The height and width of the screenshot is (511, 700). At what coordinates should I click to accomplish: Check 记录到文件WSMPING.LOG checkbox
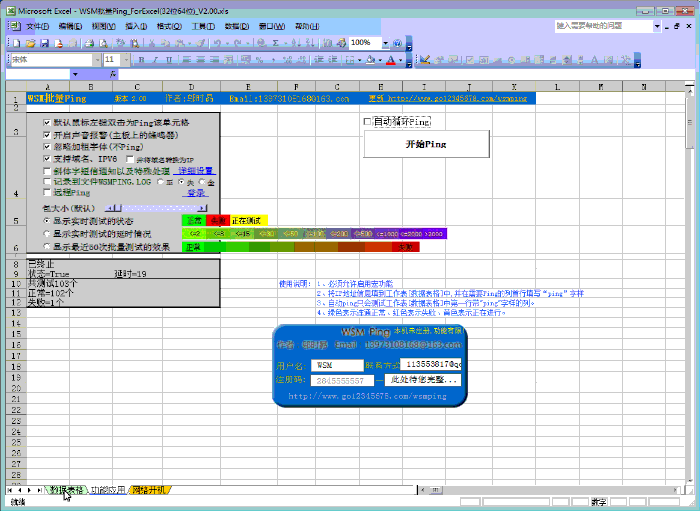(47, 181)
